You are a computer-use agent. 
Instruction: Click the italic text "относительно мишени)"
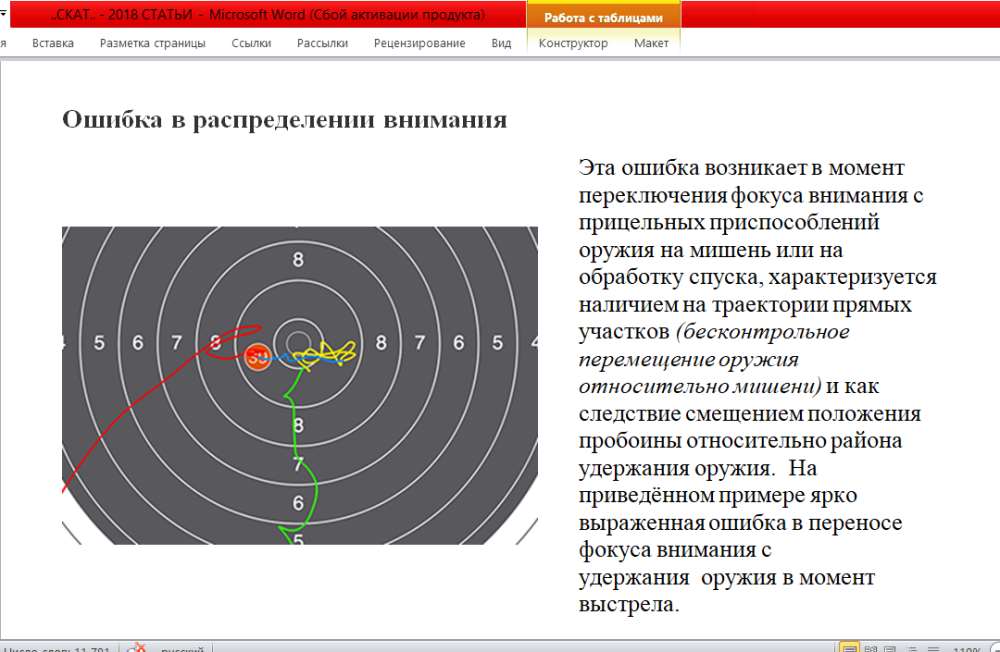coord(700,387)
